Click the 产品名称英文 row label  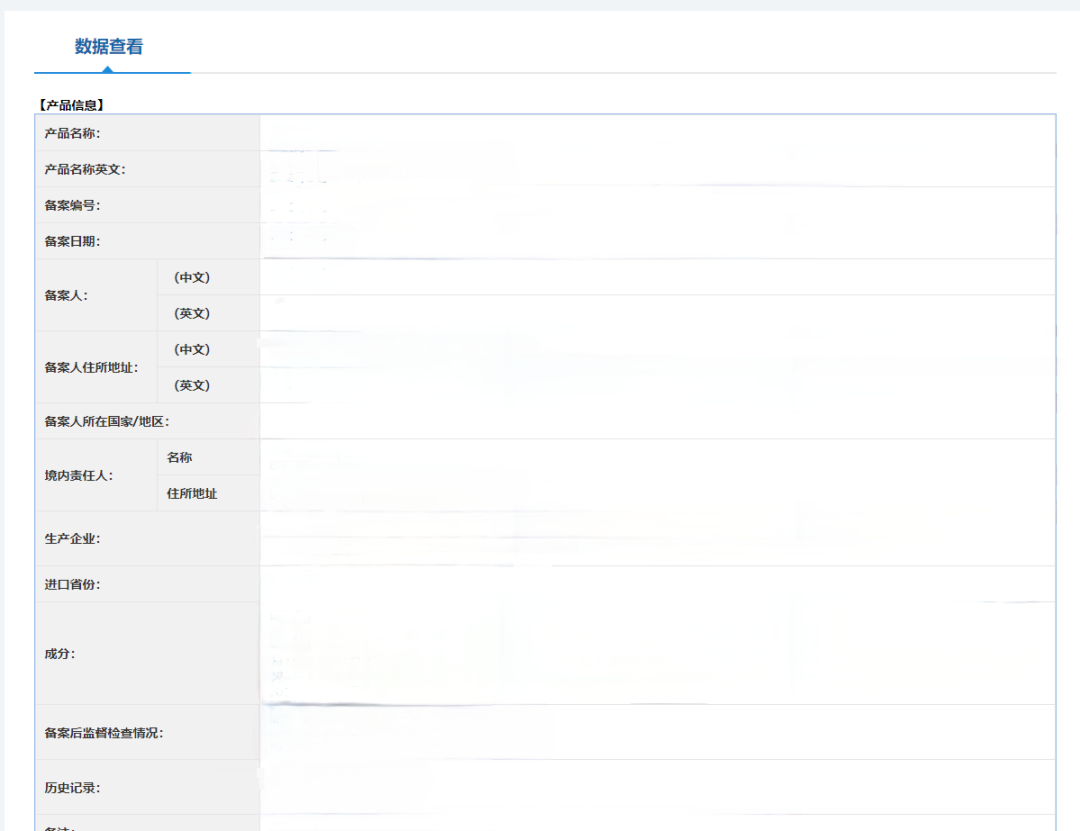click(85, 169)
